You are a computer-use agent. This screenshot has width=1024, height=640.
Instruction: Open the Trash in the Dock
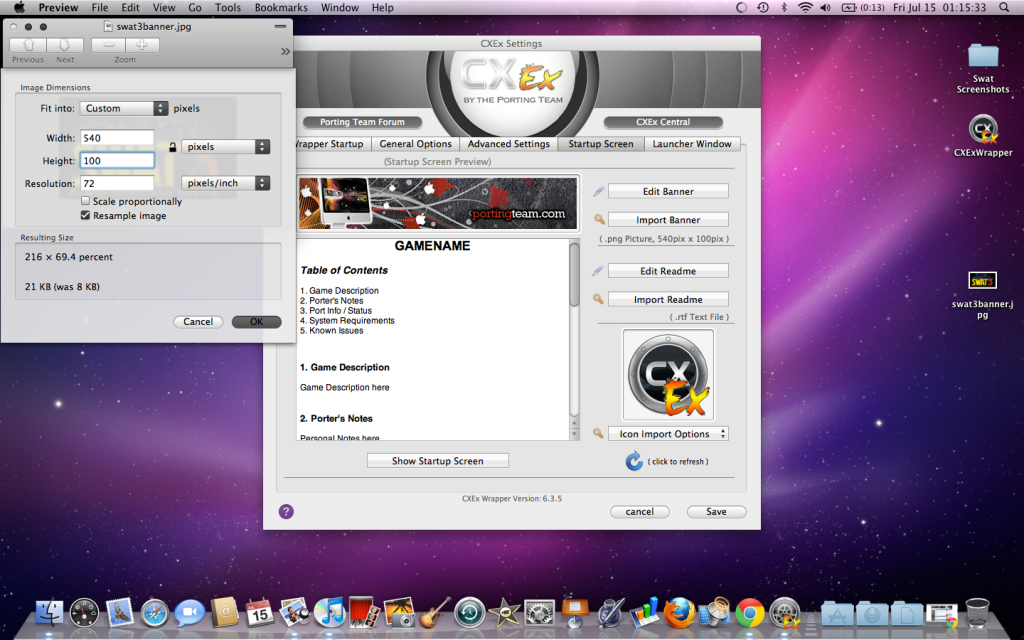point(977,613)
